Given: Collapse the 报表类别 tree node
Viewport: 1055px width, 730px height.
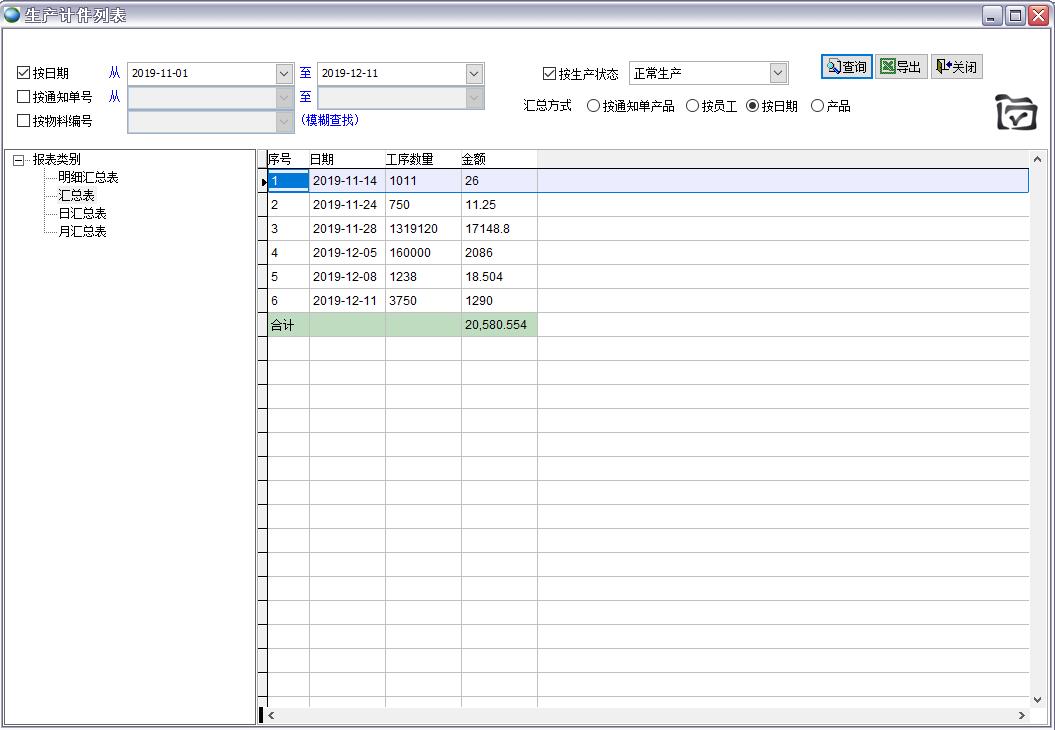Looking at the screenshot, I should [x=19, y=160].
